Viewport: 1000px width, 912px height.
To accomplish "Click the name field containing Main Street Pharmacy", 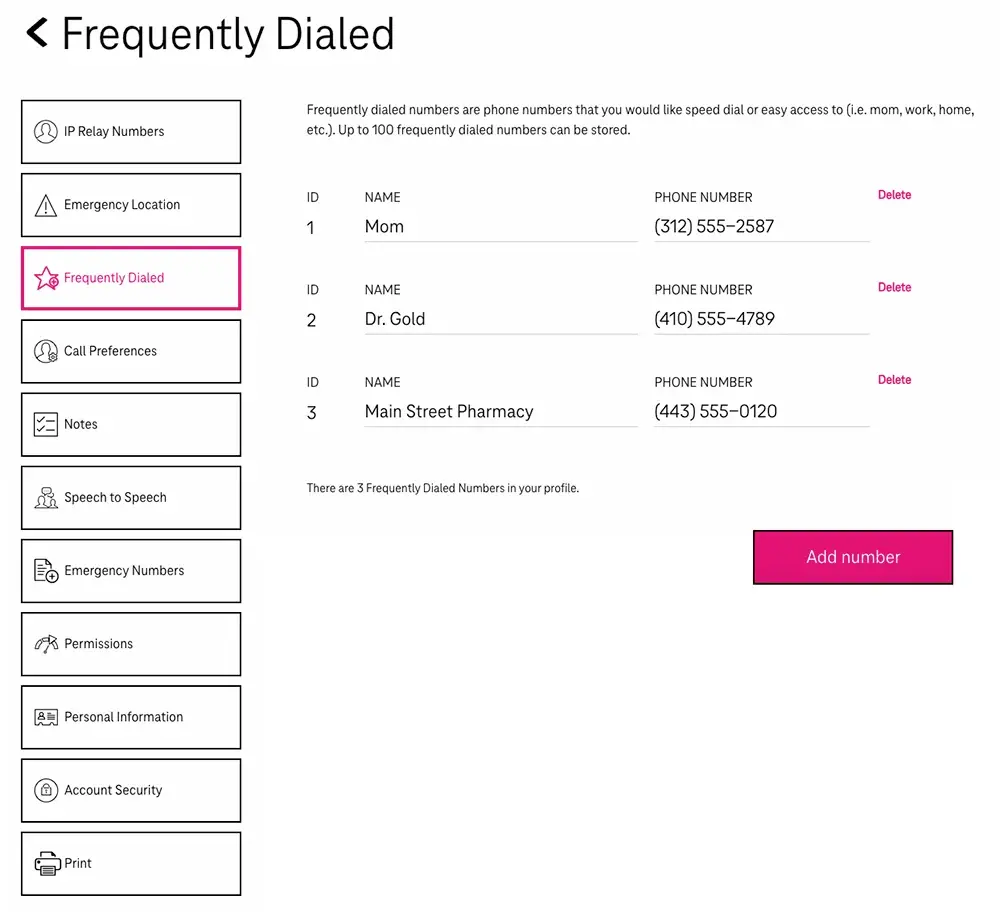I will [500, 411].
